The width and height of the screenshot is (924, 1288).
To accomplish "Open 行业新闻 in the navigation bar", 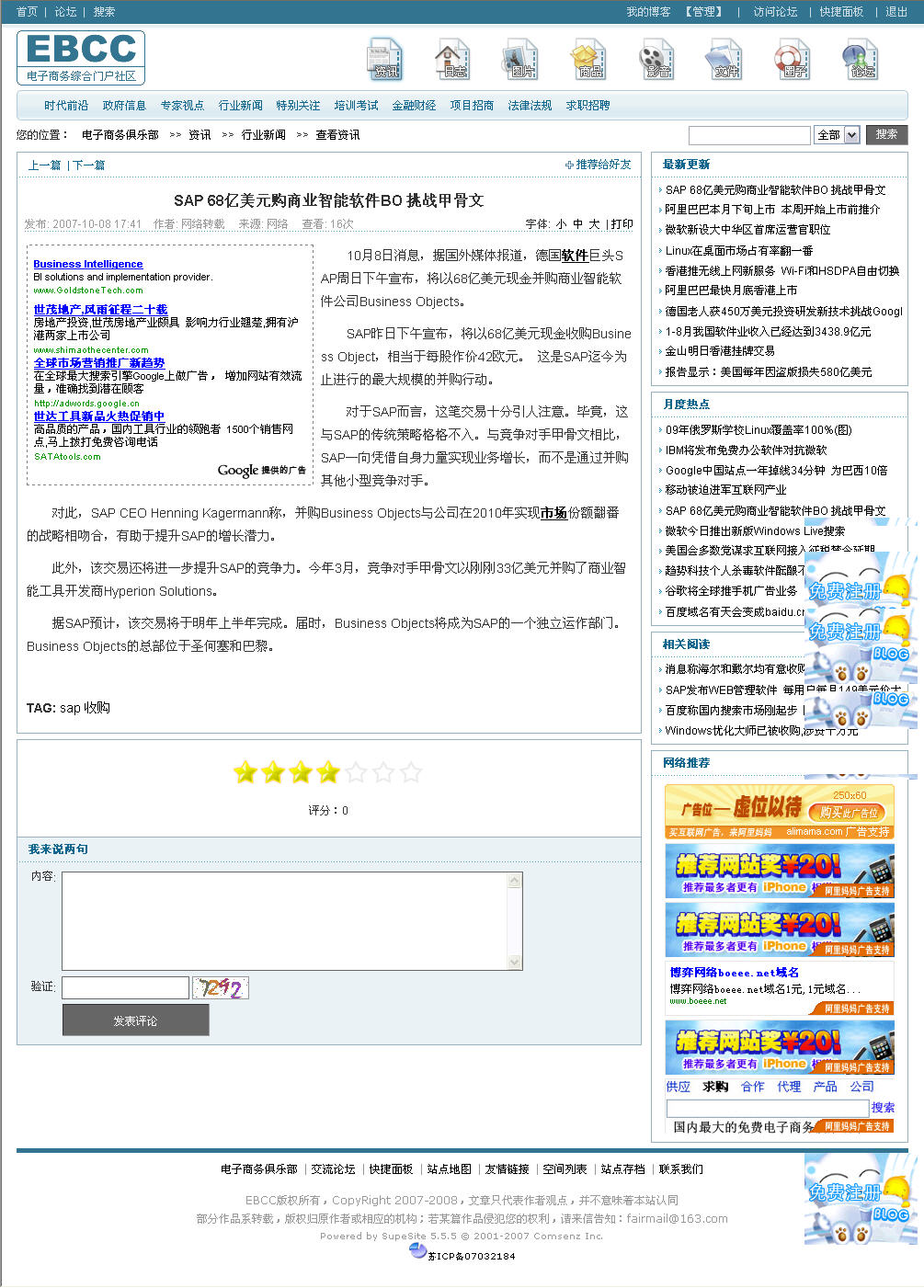I will (x=240, y=106).
